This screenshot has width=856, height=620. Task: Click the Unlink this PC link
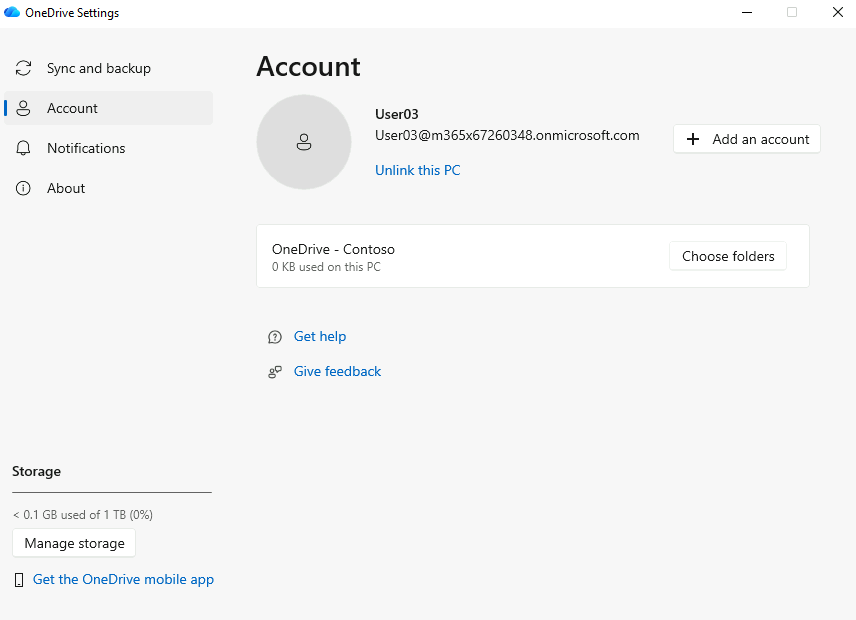point(418,170)
